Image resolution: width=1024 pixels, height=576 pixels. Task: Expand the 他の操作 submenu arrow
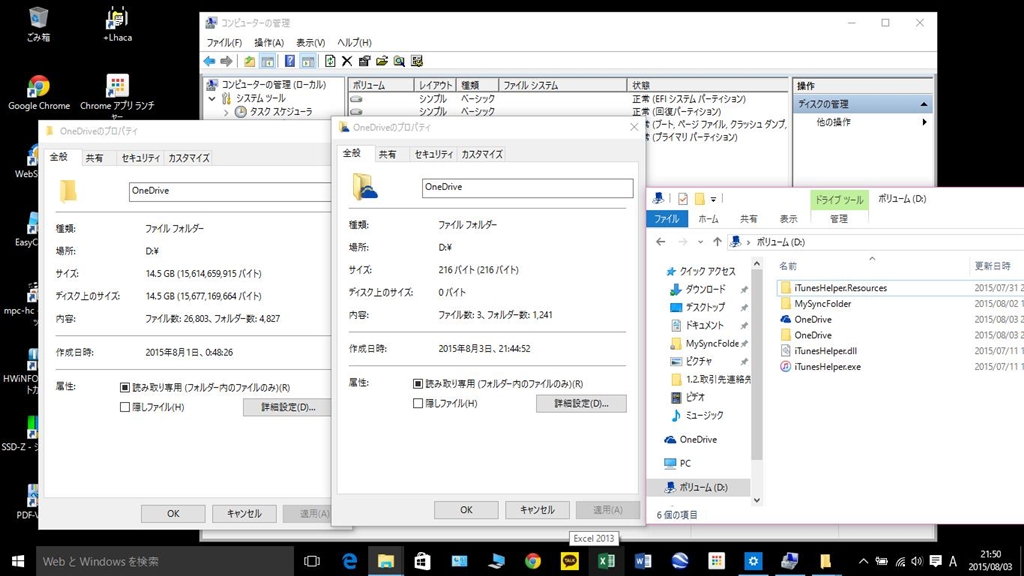tap(924, 122)
